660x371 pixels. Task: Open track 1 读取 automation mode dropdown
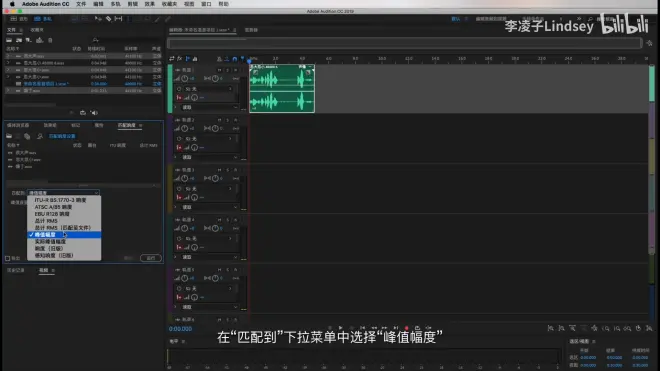pos(209,107)
